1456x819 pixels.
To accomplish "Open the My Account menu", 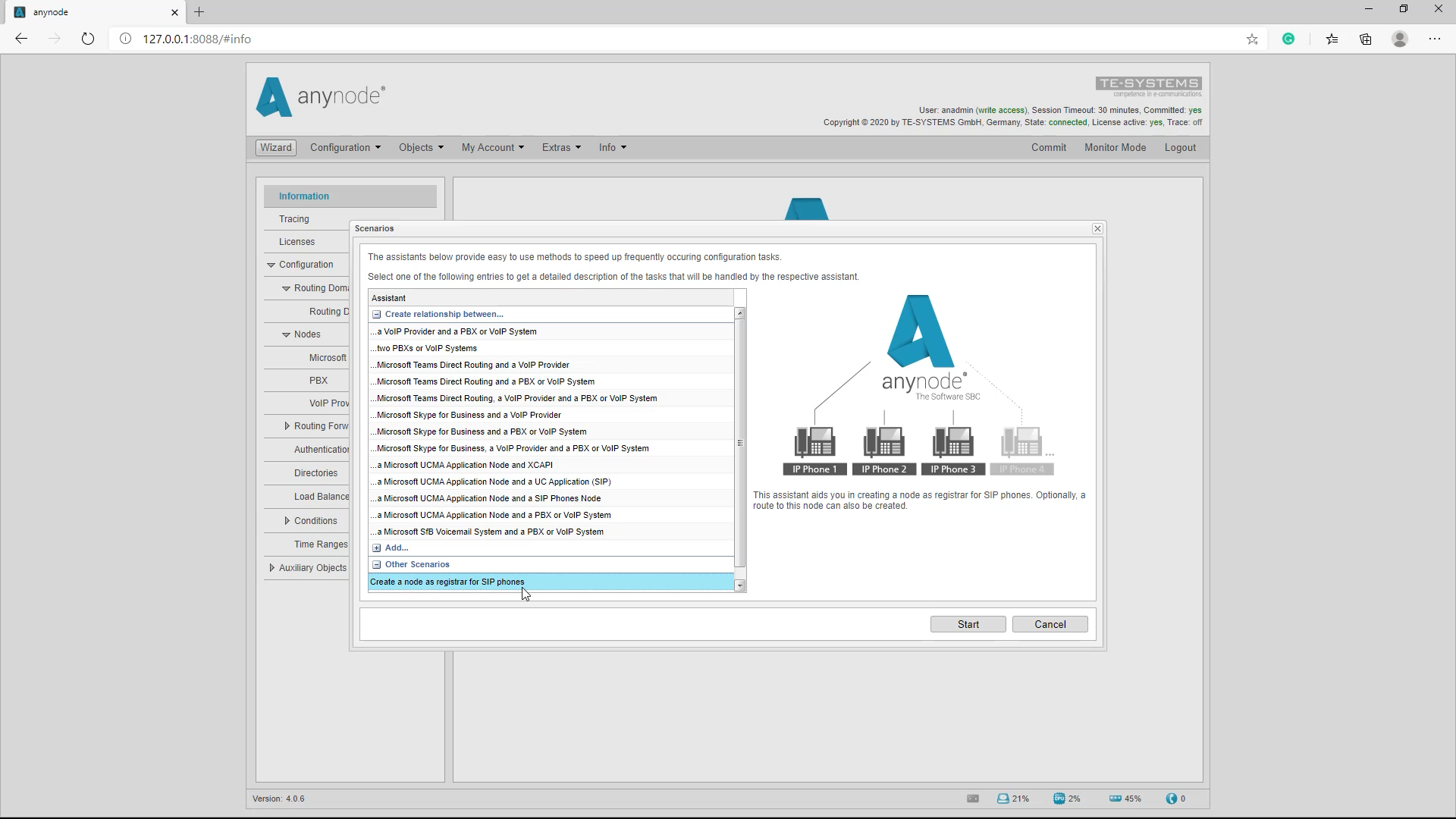I will tap(492, 148).
